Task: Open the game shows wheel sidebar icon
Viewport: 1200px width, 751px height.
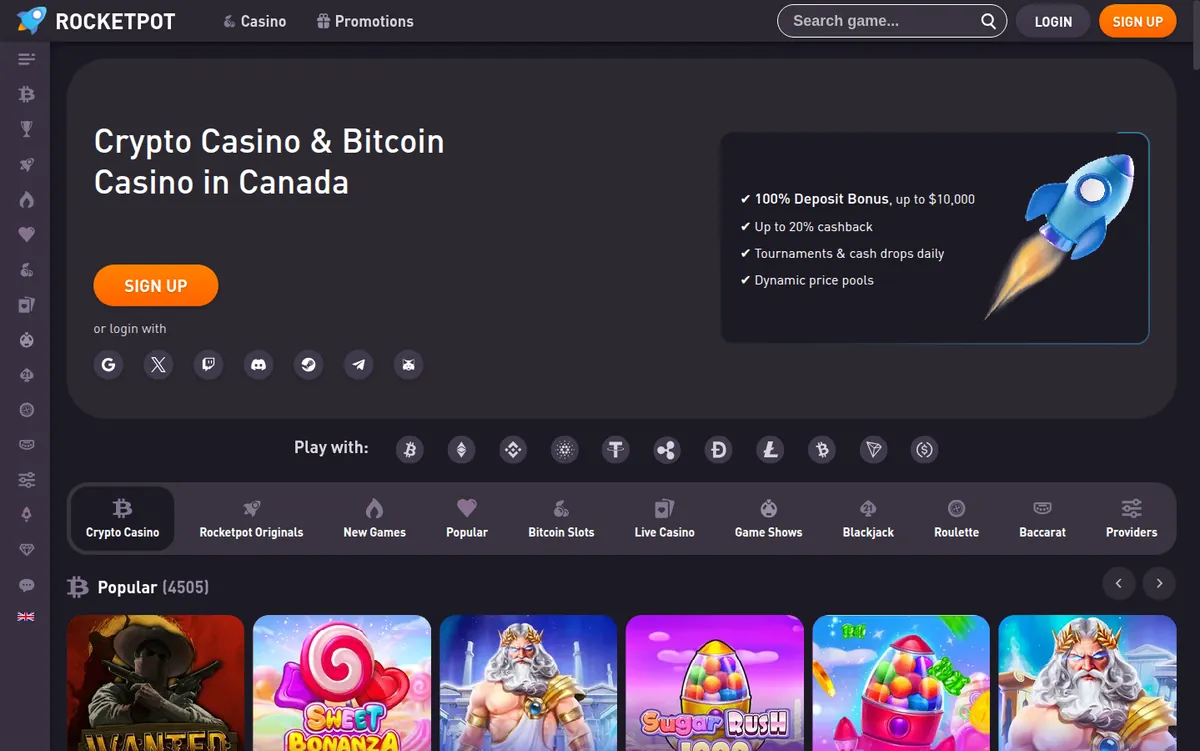Action: tap(27, 340)
